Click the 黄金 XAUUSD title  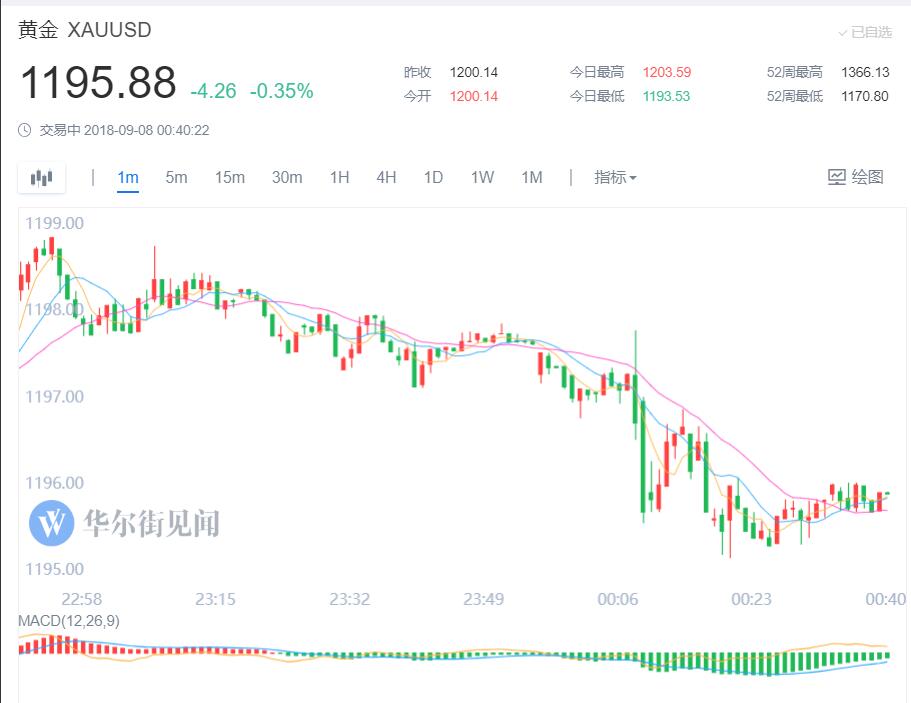coord(85,30)
